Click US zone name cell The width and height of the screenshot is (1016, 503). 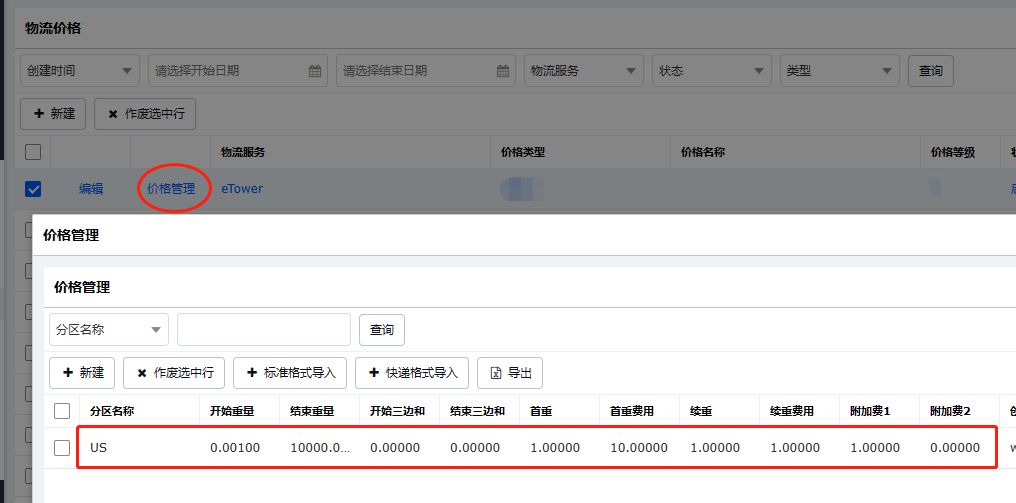[98, 447]
